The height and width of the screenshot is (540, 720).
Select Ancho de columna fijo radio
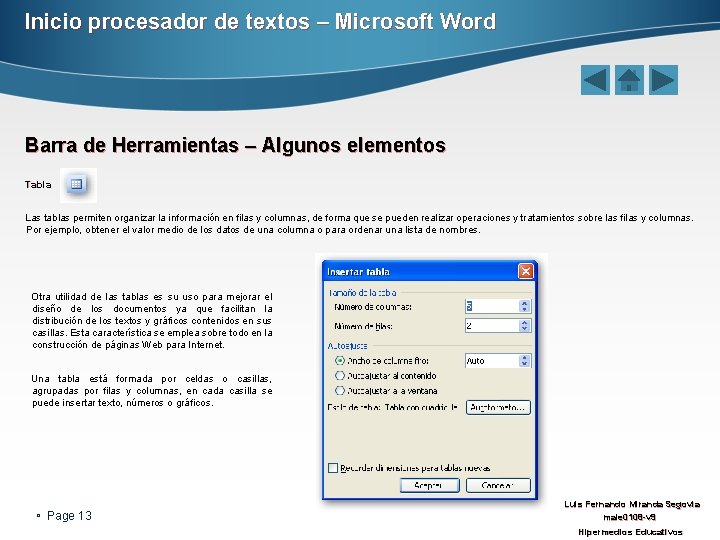coord(340,360)
